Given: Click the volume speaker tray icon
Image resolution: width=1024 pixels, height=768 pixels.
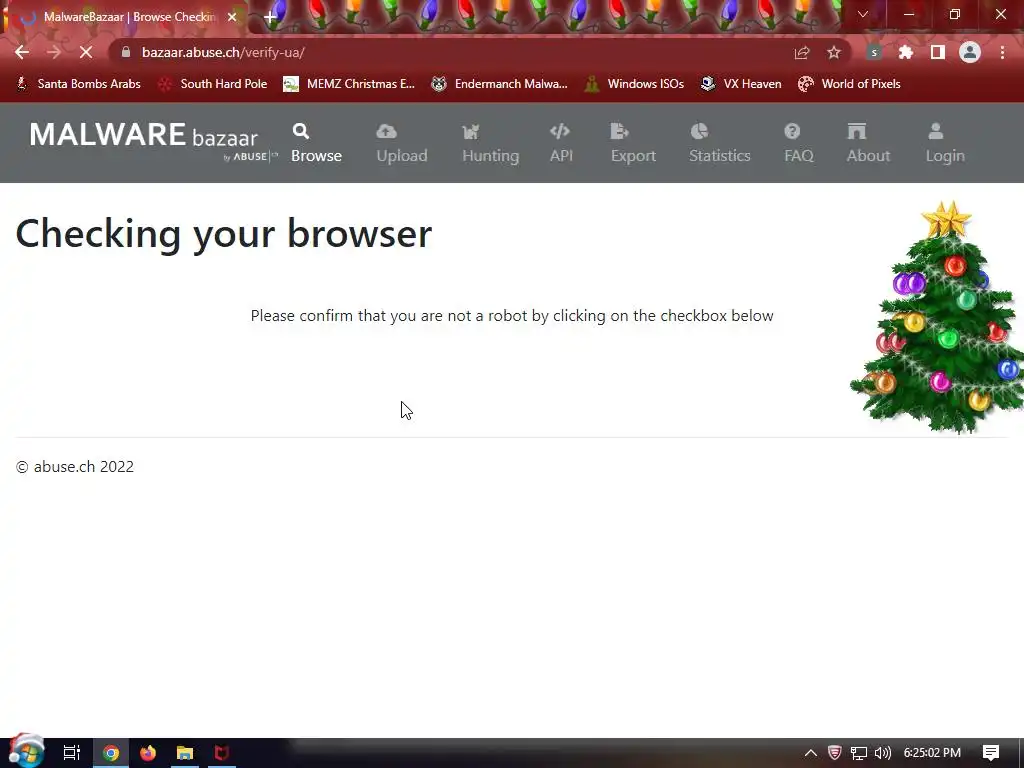Looking at the screenshot, I should pos(882,753).
